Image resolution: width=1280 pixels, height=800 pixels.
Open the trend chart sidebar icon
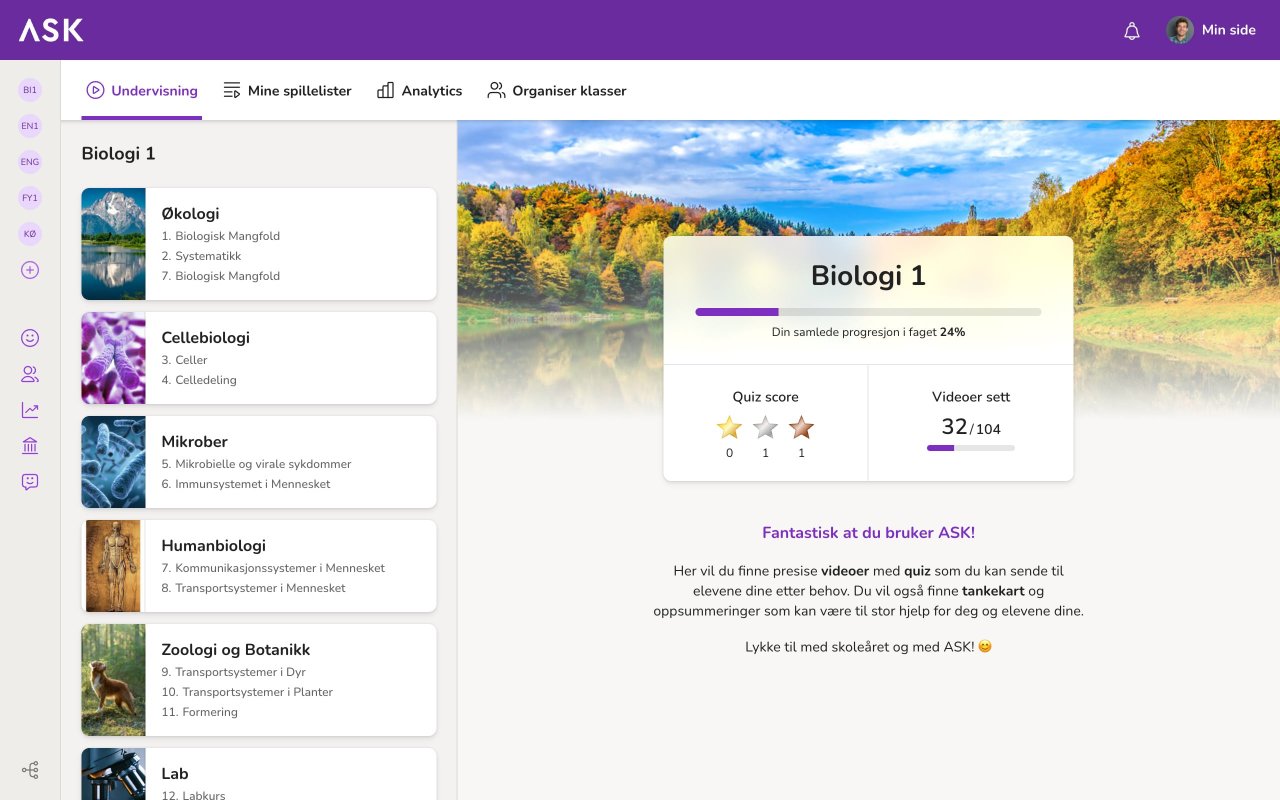click(x=30, y=410)
